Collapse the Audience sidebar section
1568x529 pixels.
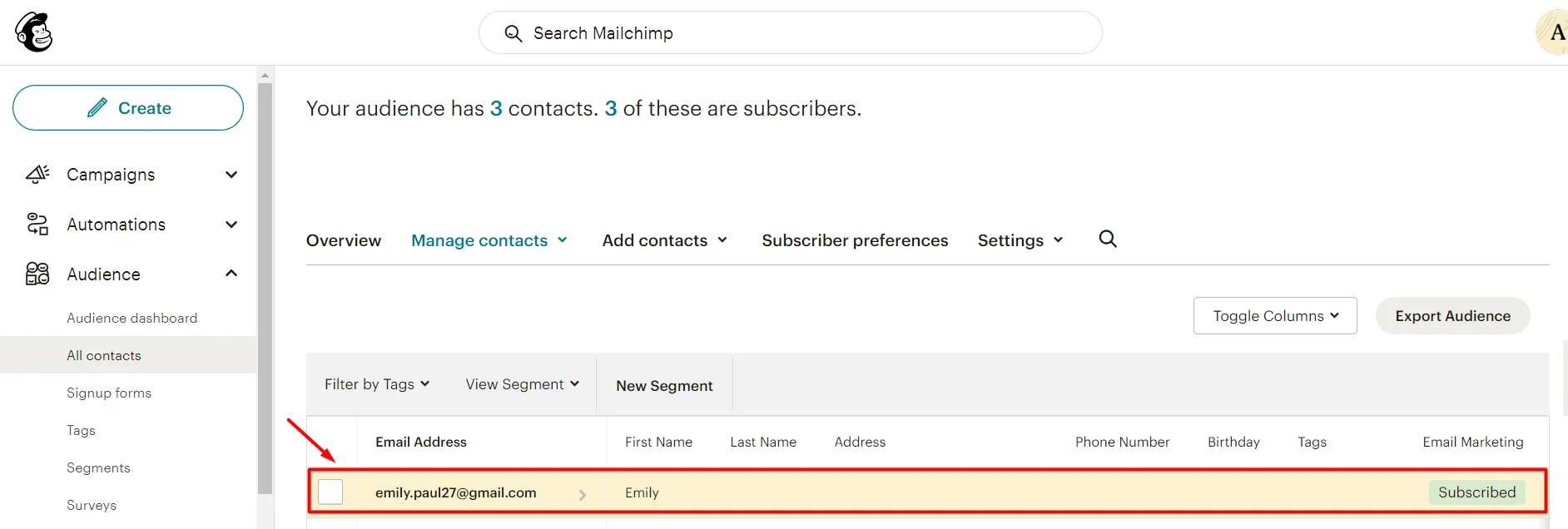pos(231,274)
